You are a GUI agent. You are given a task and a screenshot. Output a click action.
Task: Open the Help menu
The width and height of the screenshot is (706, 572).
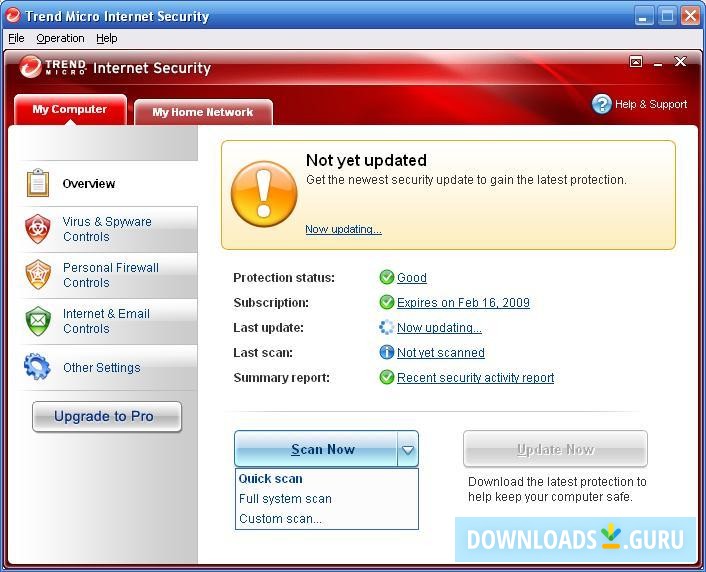(x=107, y=38)
